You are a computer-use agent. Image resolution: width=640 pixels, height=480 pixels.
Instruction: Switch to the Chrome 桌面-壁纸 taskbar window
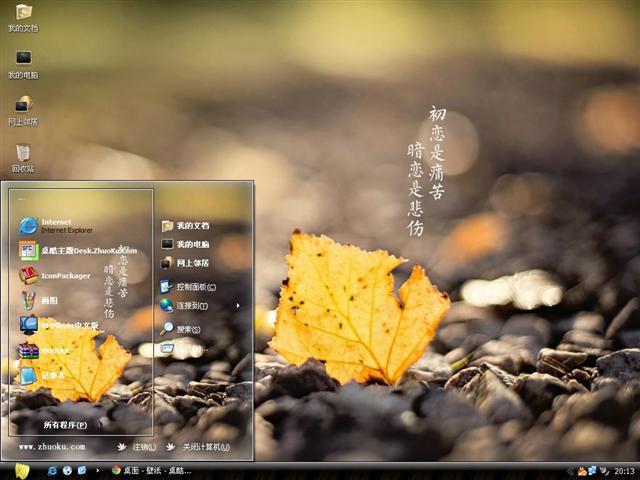tap(152, 470)
